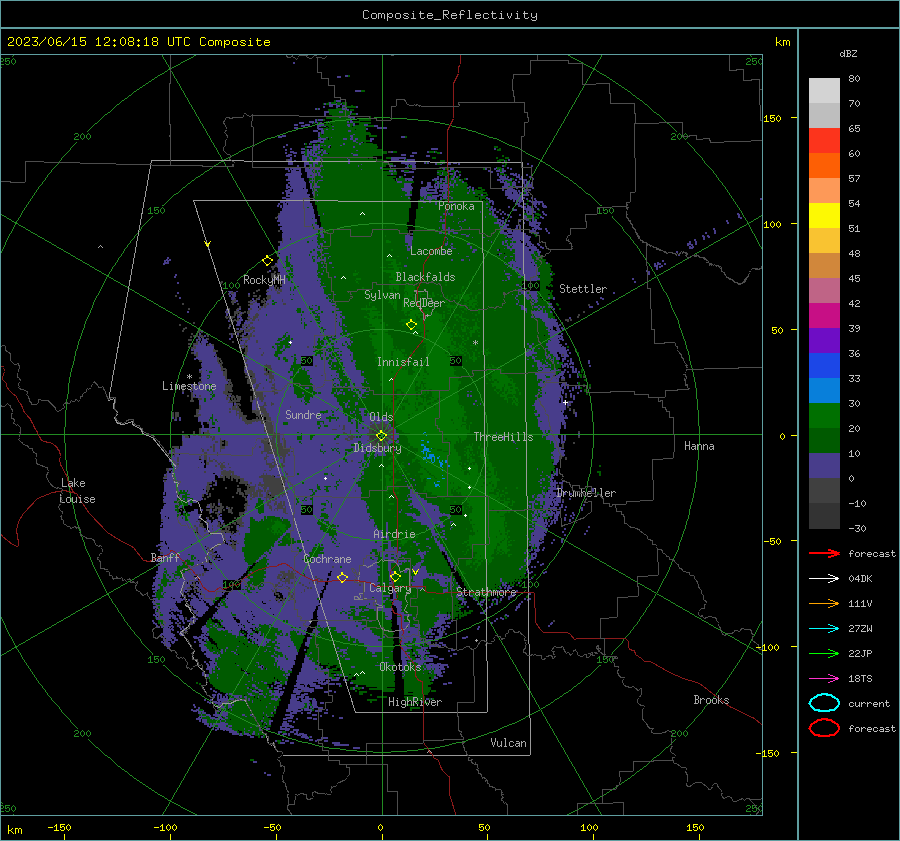This screenshot has height=841, width=900.
Task: Click the Composite_Reflectivity title
Action: click(x=449, y=15)
